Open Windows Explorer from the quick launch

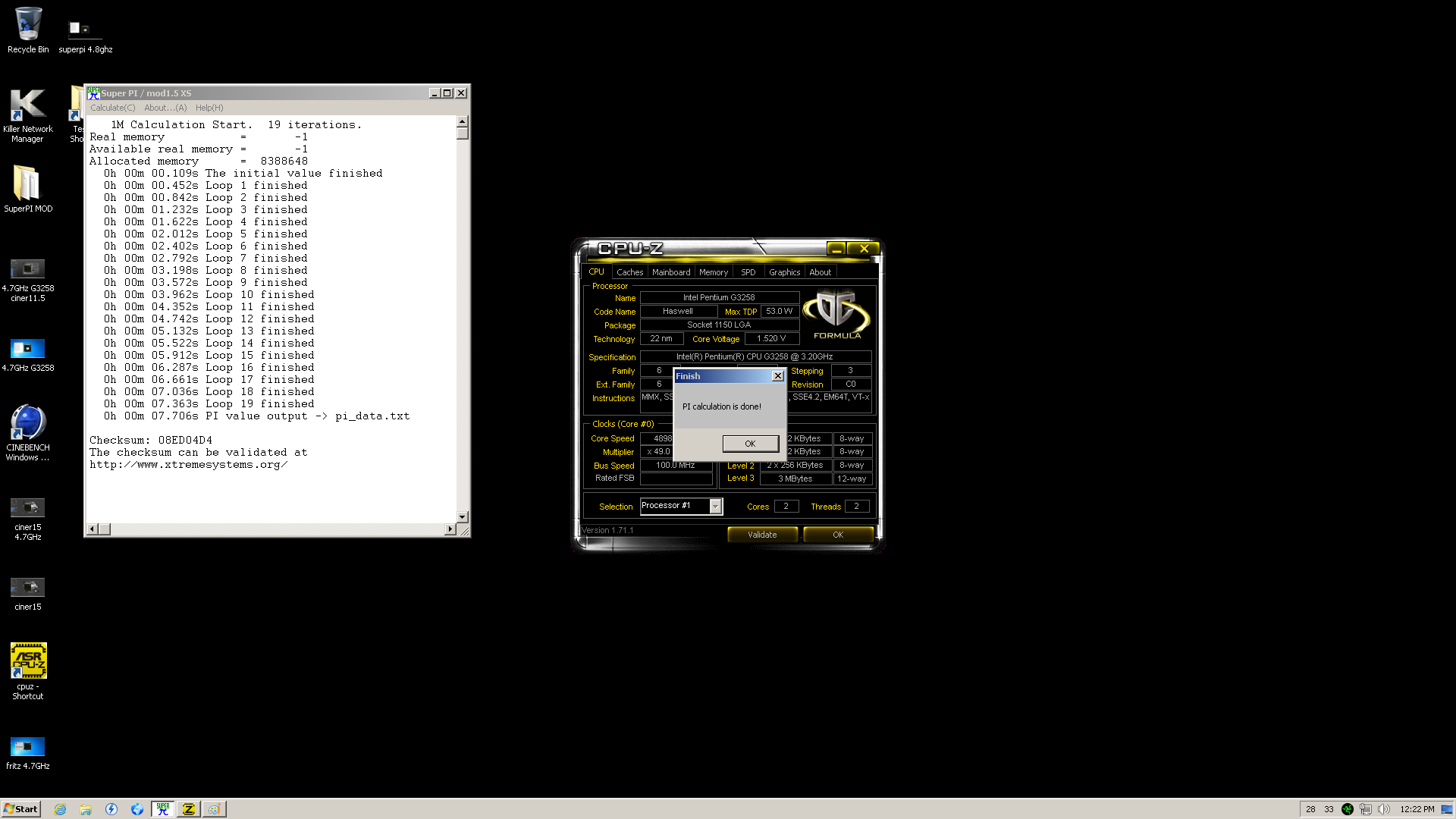pyautogui.click(x=86, y=809)
